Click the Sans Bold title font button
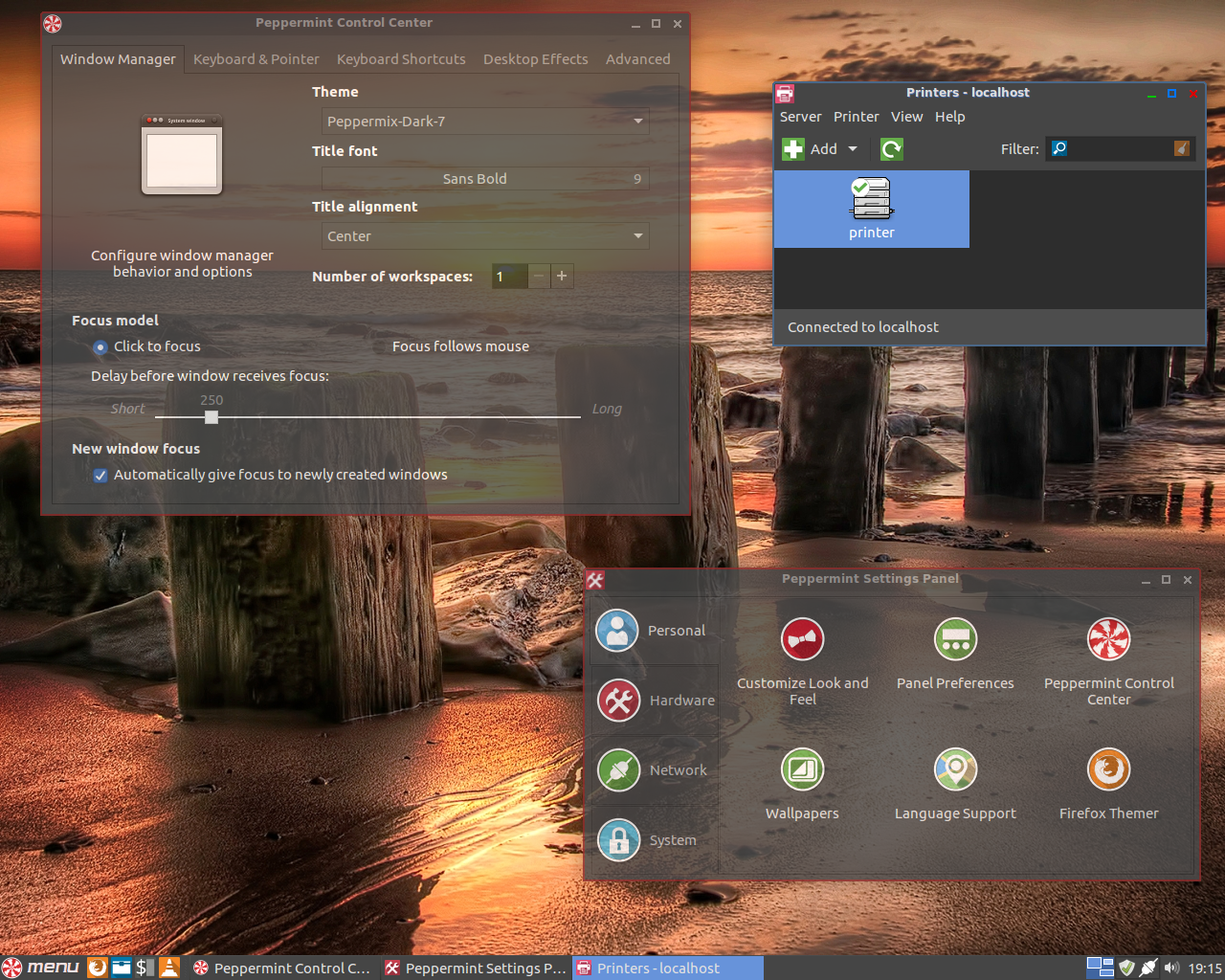1225x980 pixels. coord(485,179)
